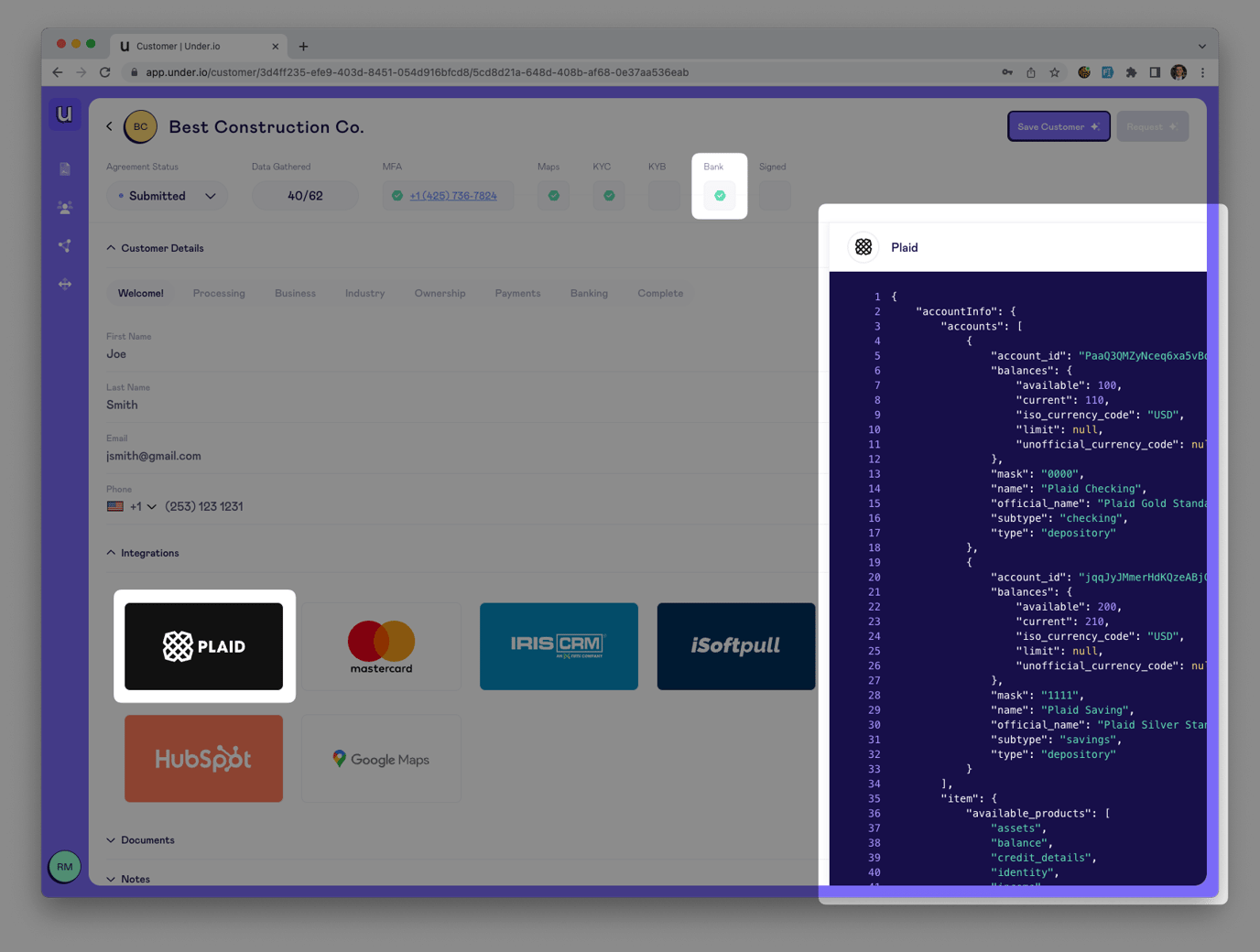The image size is (1260, 952).
Task: Click the Save Customer button
Action: [x=1058, y=126]
